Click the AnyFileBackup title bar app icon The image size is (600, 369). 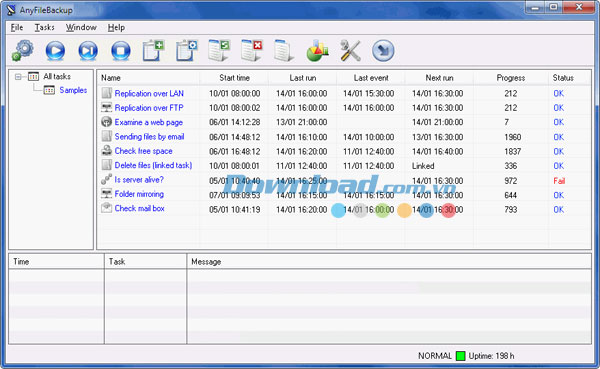tap(11, 10)
